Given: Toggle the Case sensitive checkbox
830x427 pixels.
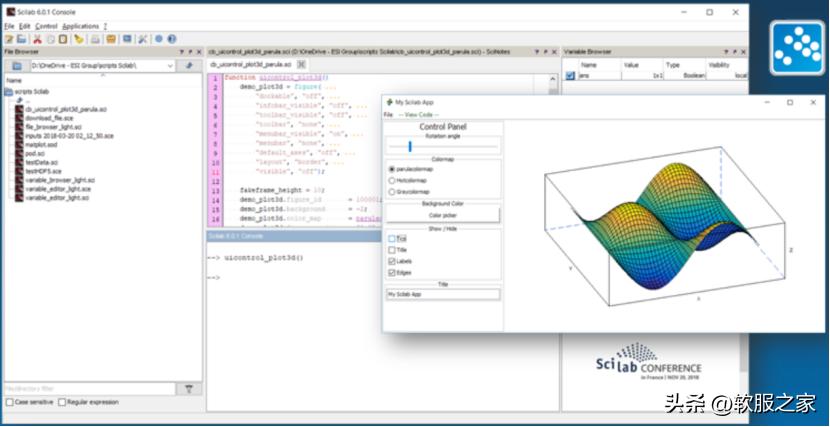Looking at the screenshot, I should coord(9,402).
